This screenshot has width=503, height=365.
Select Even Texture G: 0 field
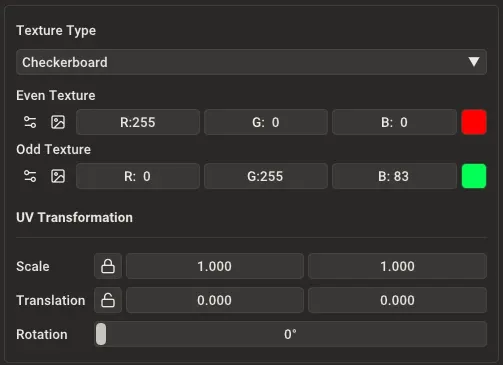coord(266,122)
